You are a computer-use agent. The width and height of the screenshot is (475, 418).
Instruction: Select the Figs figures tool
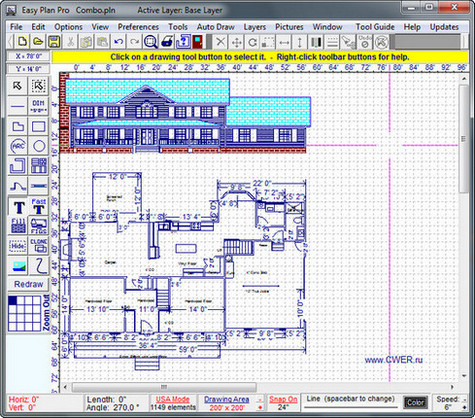point(39,226)
